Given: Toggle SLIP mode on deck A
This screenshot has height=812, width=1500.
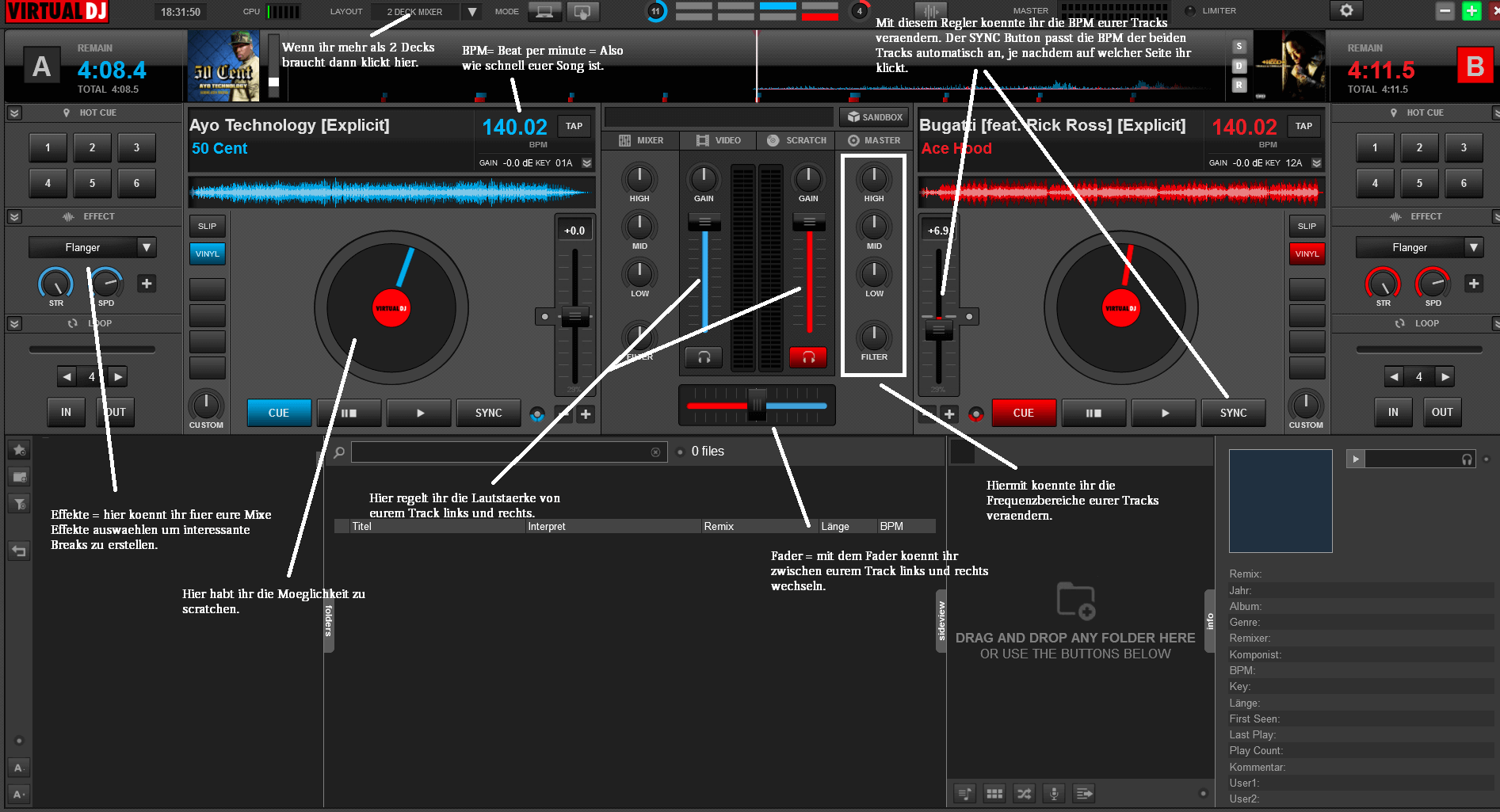Looking at the screenshot, I should point(207,227).
